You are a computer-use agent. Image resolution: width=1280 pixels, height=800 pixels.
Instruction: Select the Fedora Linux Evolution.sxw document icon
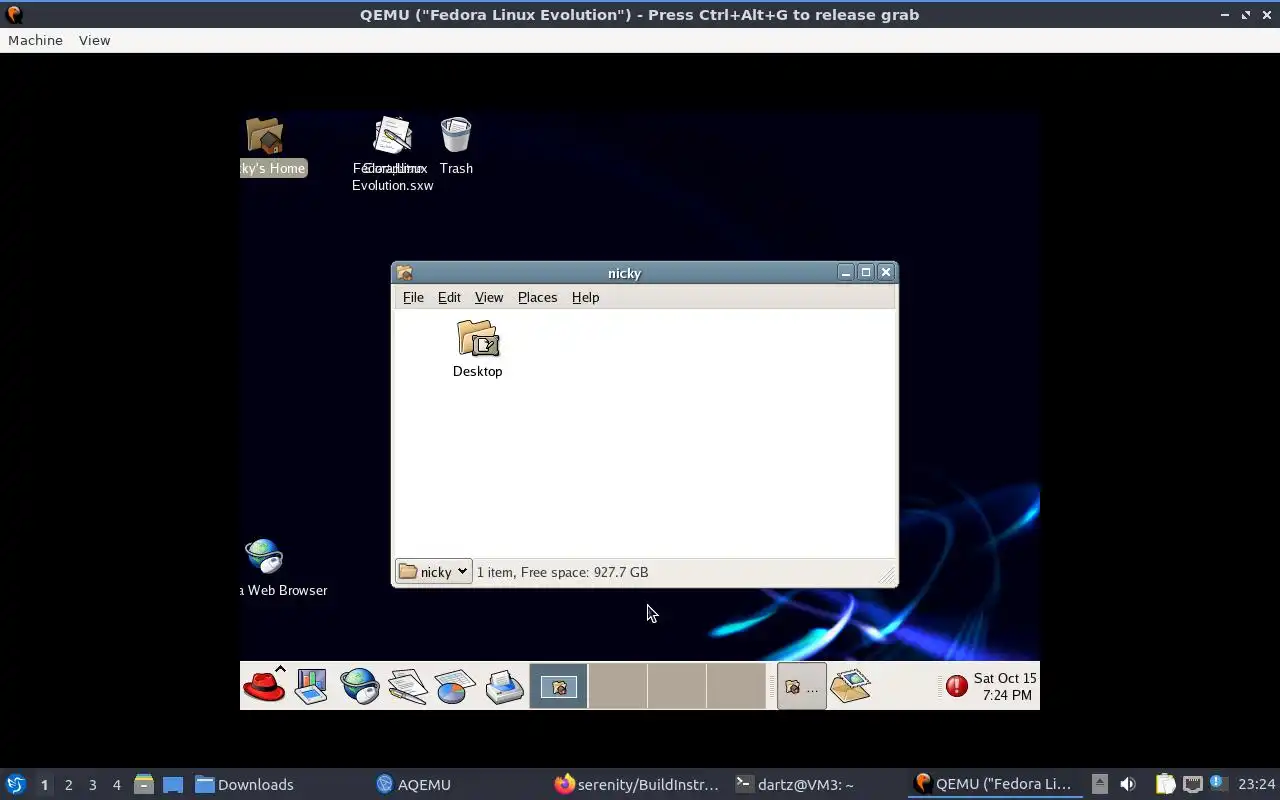click(392, 154)
